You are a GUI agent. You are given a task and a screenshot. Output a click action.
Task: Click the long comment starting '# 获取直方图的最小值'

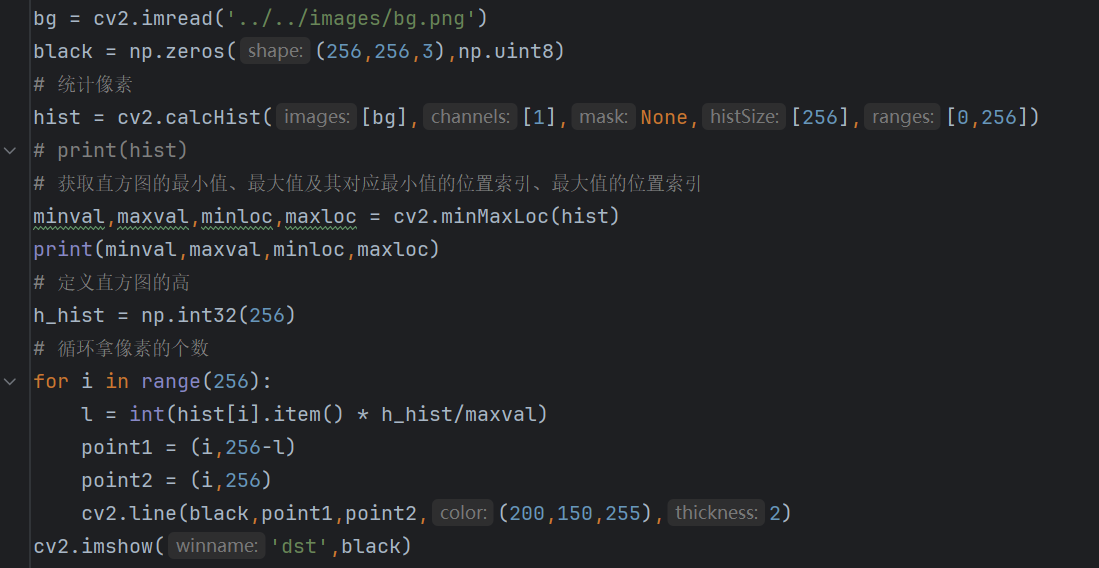coord(367,184)
